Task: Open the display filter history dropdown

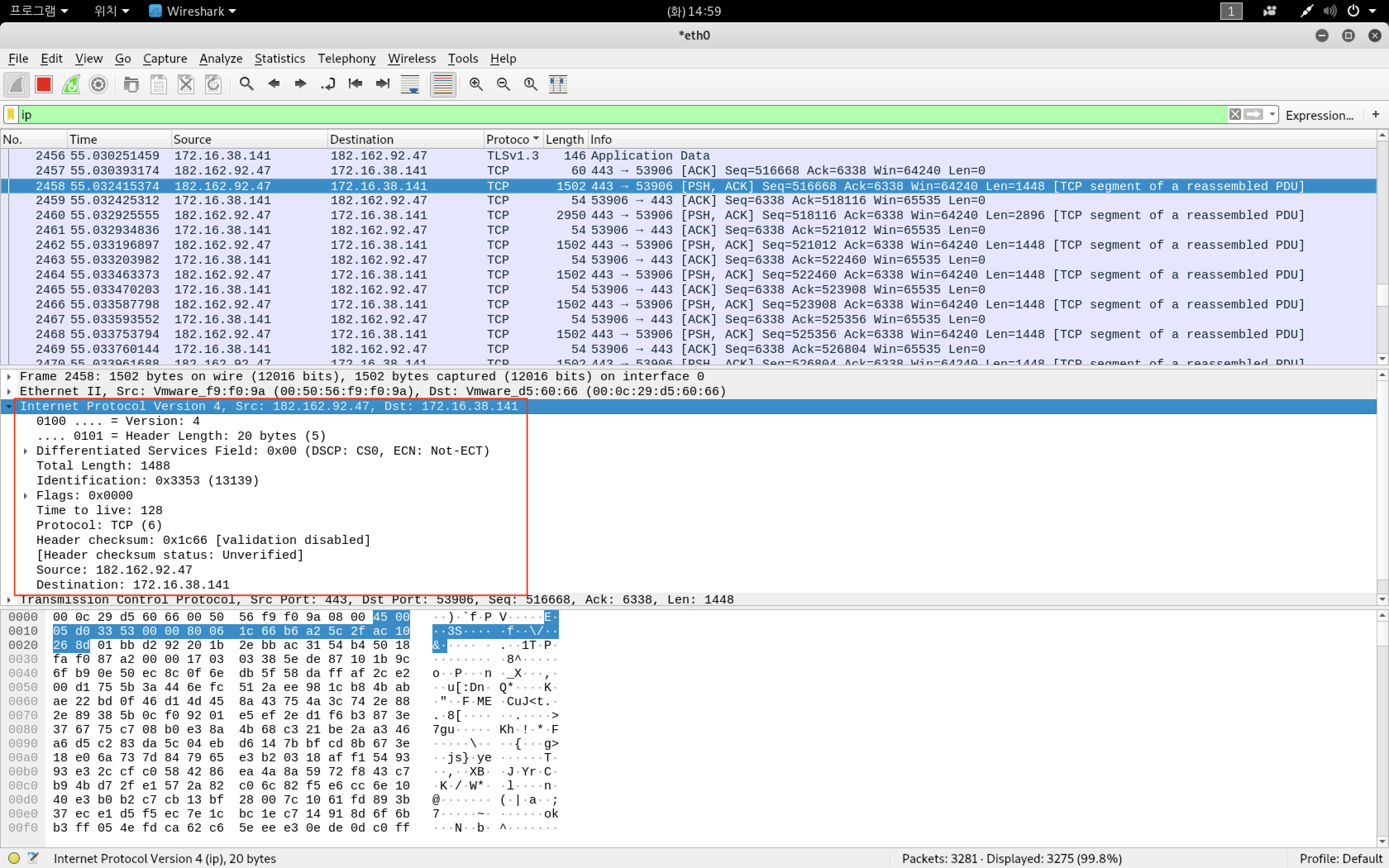Action: [1272, 114]
